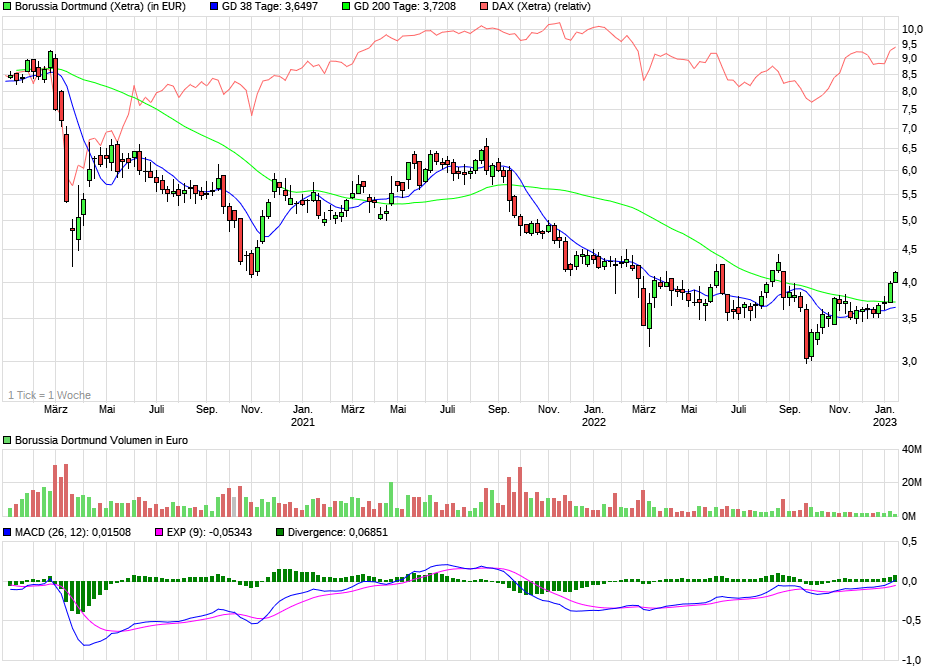Click the 0M volume axis label
Image resolution: width=940 pixels, height=670 pixels.
[909, 516]
